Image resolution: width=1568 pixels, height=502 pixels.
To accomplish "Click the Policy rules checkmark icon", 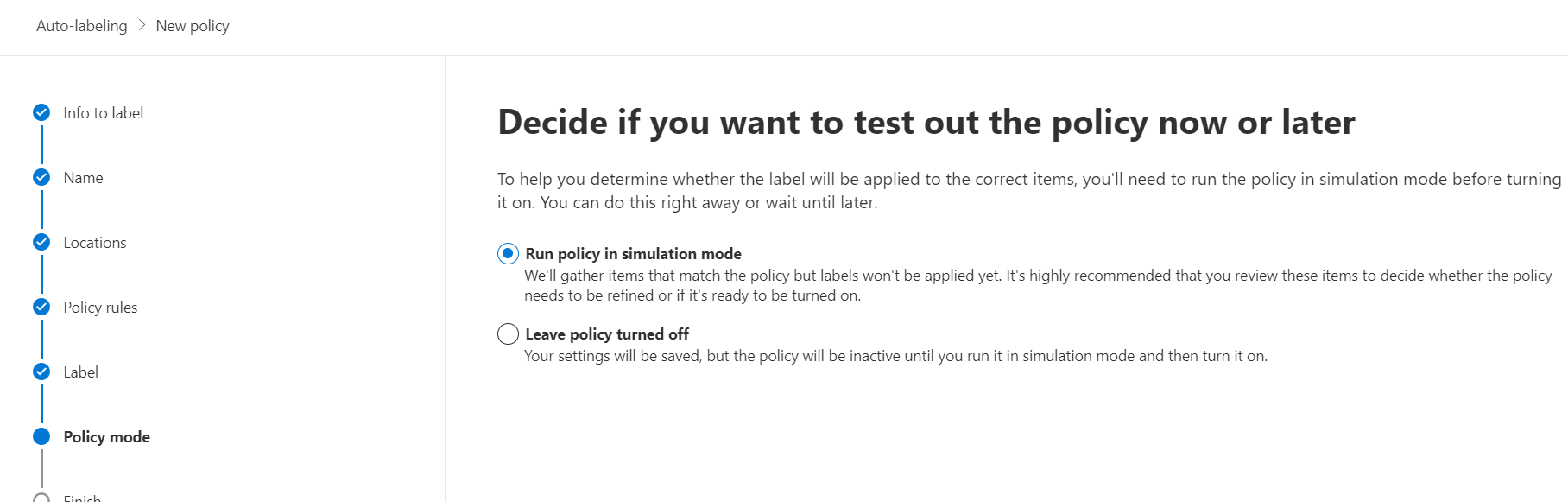I will [x=41, y=307].
